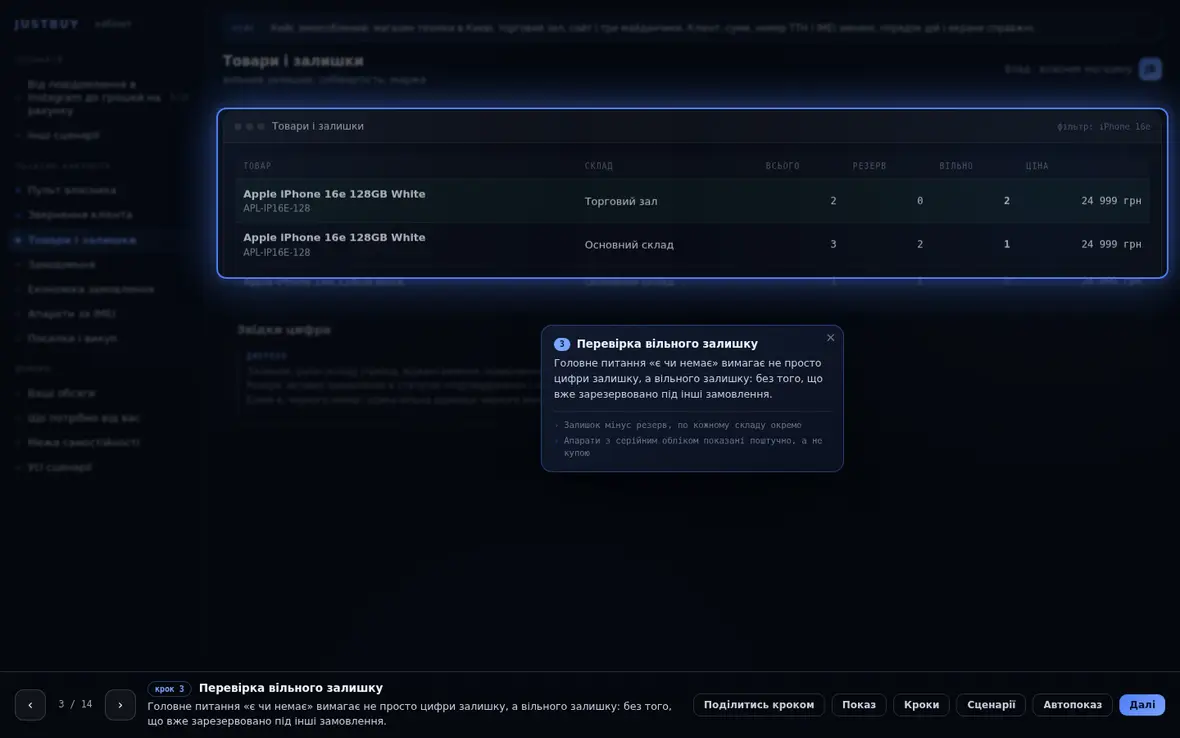This screenshot has width=1180, height=738.
Task: Continue with the Далі button
Action: [1142, 705]
